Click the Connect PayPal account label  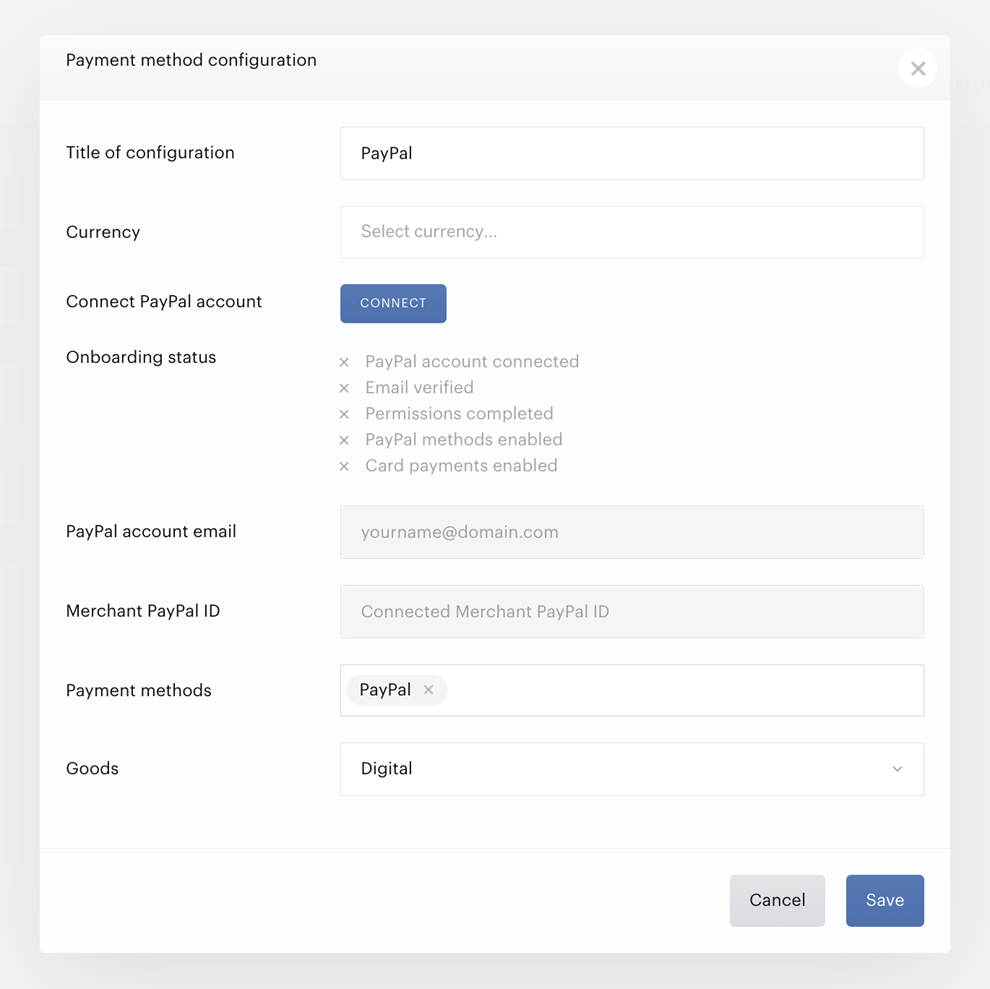(164, 301)
